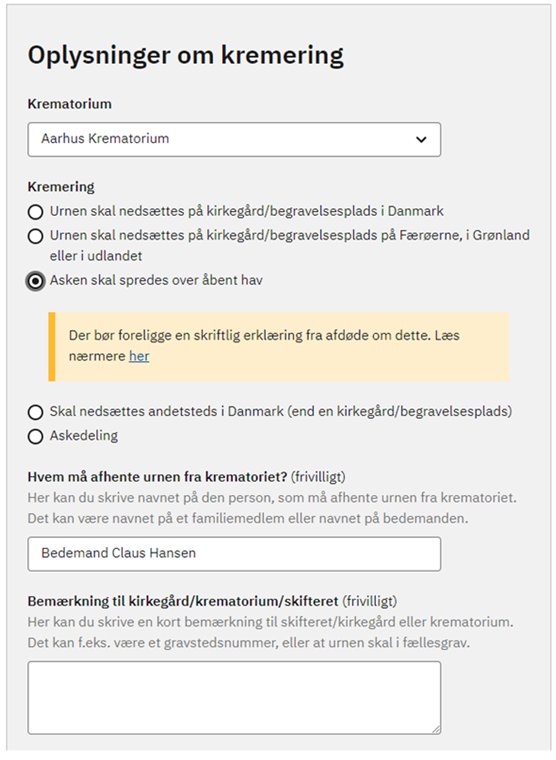Click the 'Hvem må afhente urnen fra krematoriet?' label
Image resolution: width=556 pixels, height=760 pixels.
158,477
